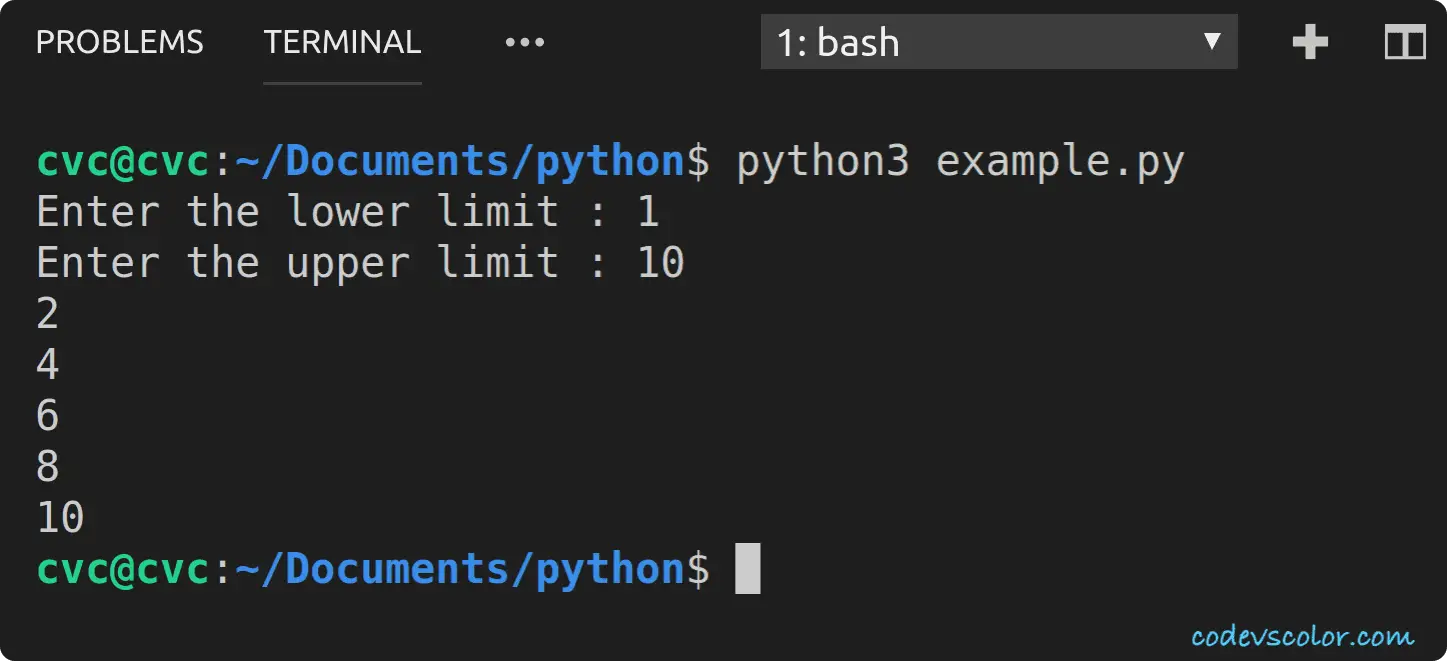Select the TERMINAL tab
Image resolution: width=1447 pixels, height=661 pixels.
click(341, 42)
